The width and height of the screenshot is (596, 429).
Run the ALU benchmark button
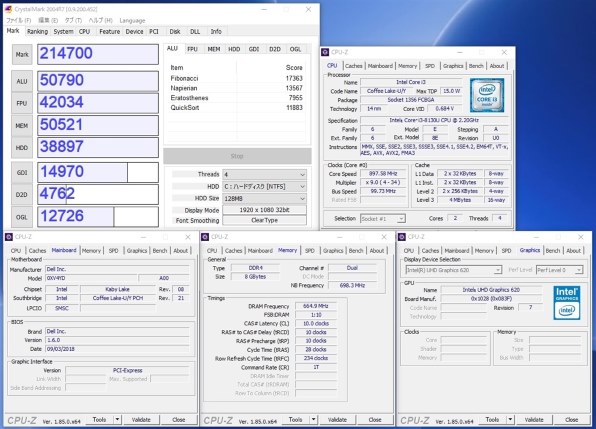(22, 81)
